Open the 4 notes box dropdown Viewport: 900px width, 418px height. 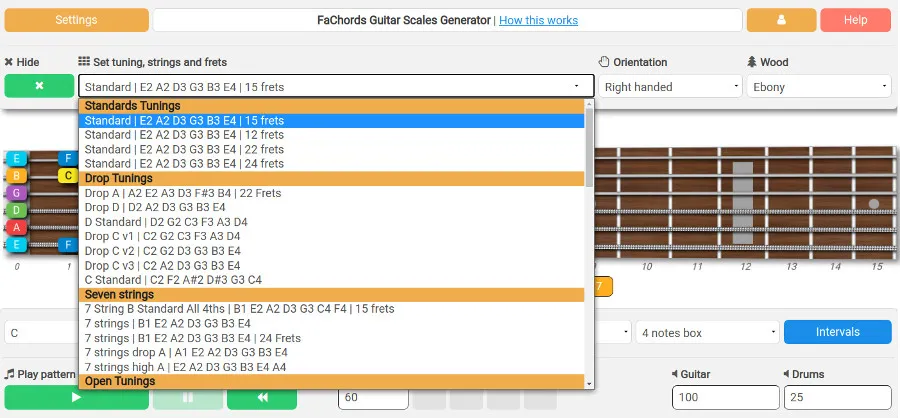pyautogui.click(x=707, y=332)
